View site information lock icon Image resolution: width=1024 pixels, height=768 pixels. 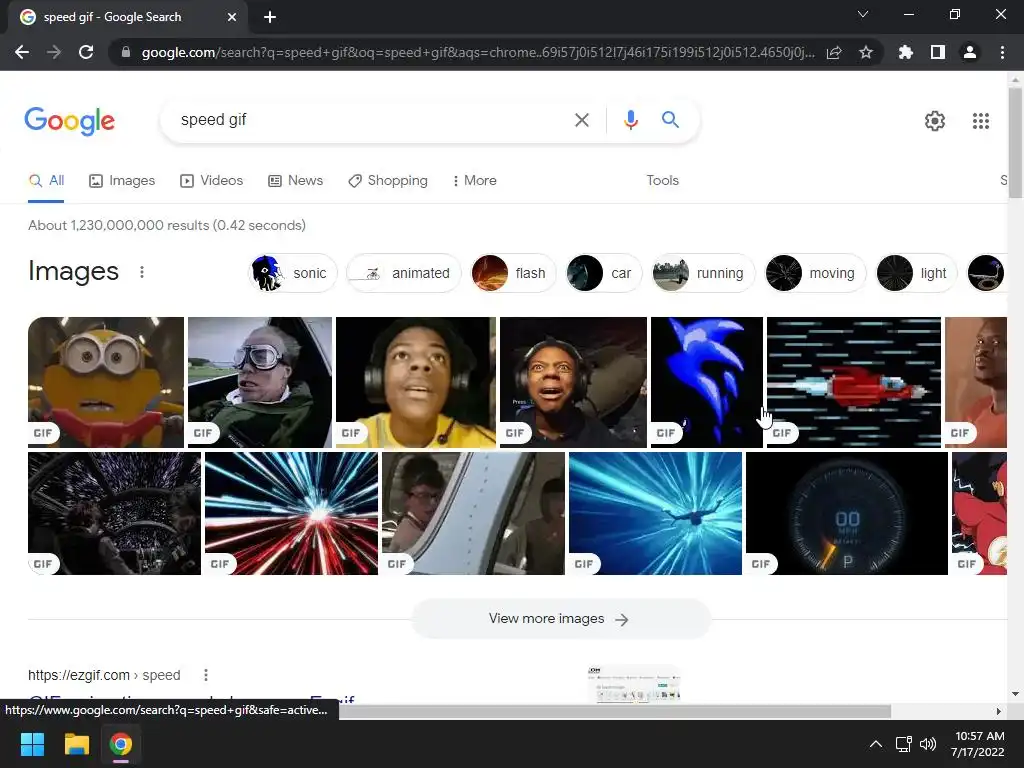(x=126, y=52)
